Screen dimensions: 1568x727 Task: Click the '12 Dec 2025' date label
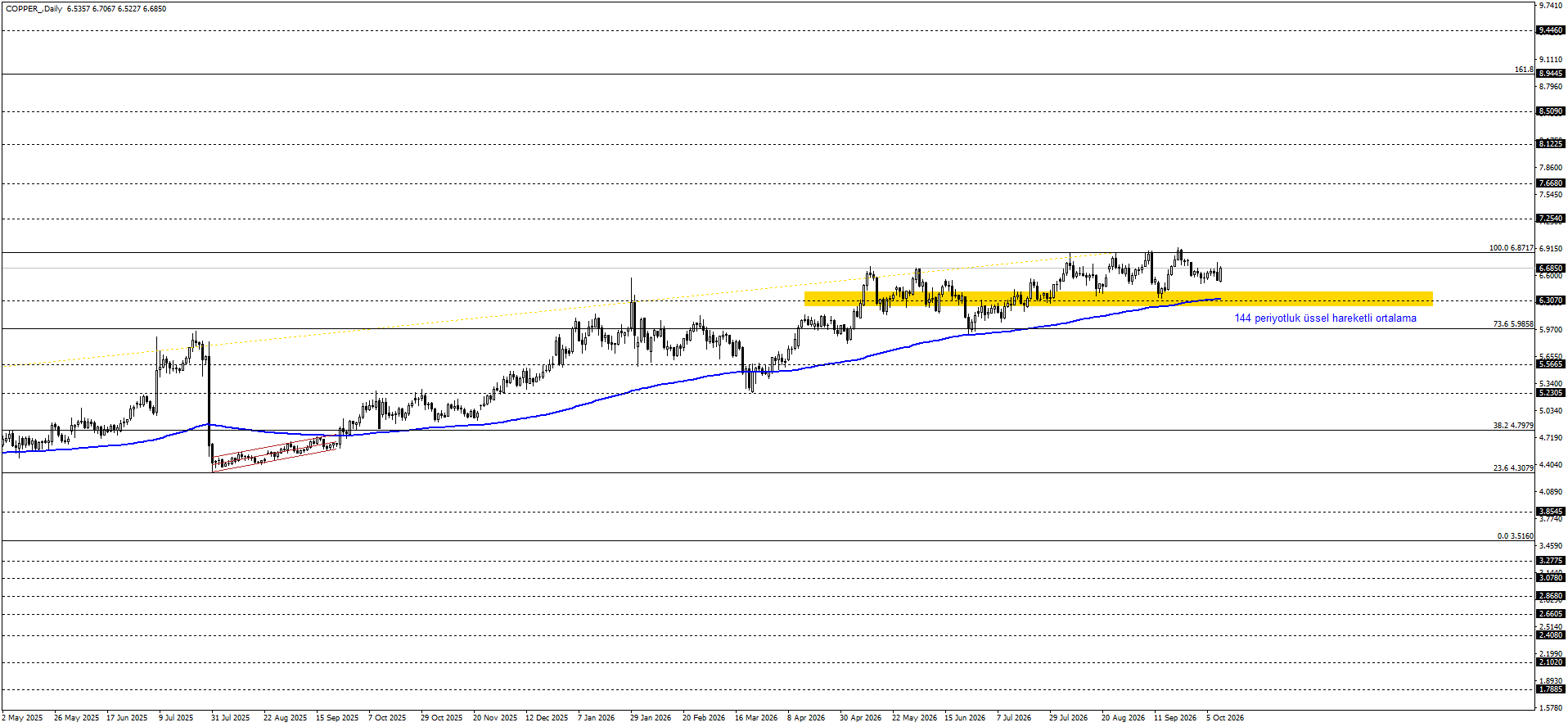pos(547,718)
